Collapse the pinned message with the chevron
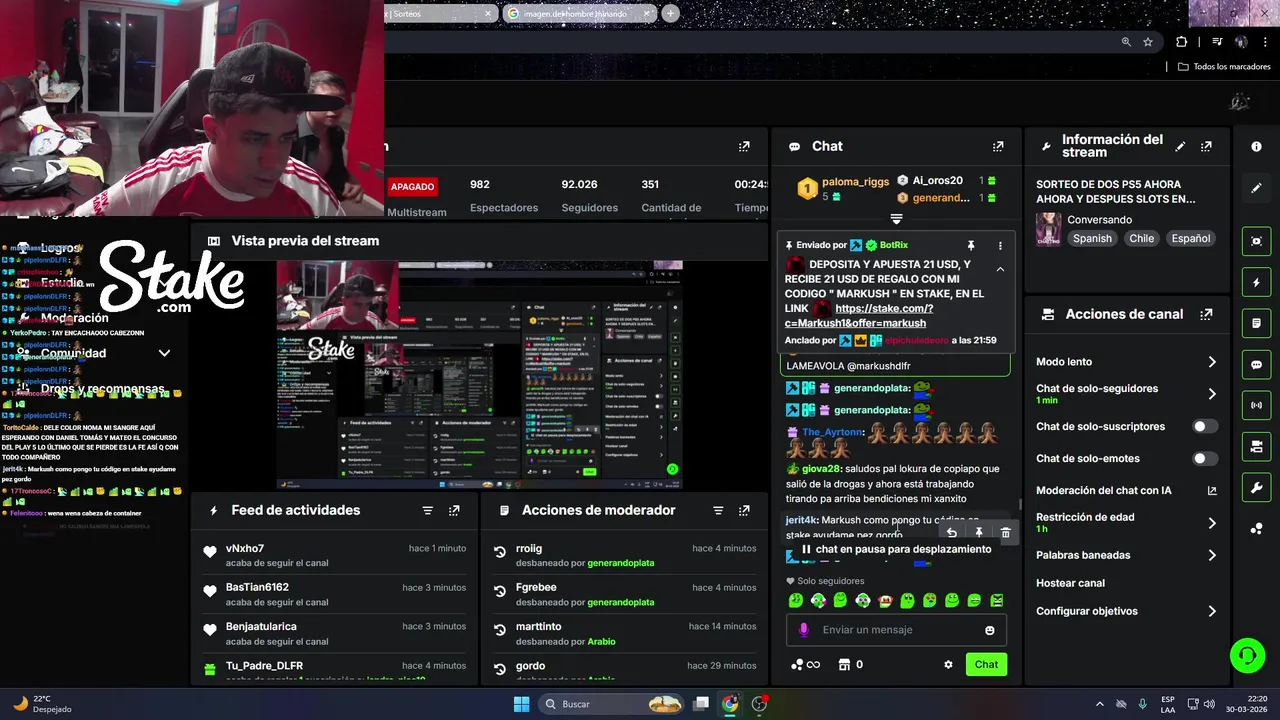The width and height of the screenshot is (1280, 720). tap(1000, 269)
